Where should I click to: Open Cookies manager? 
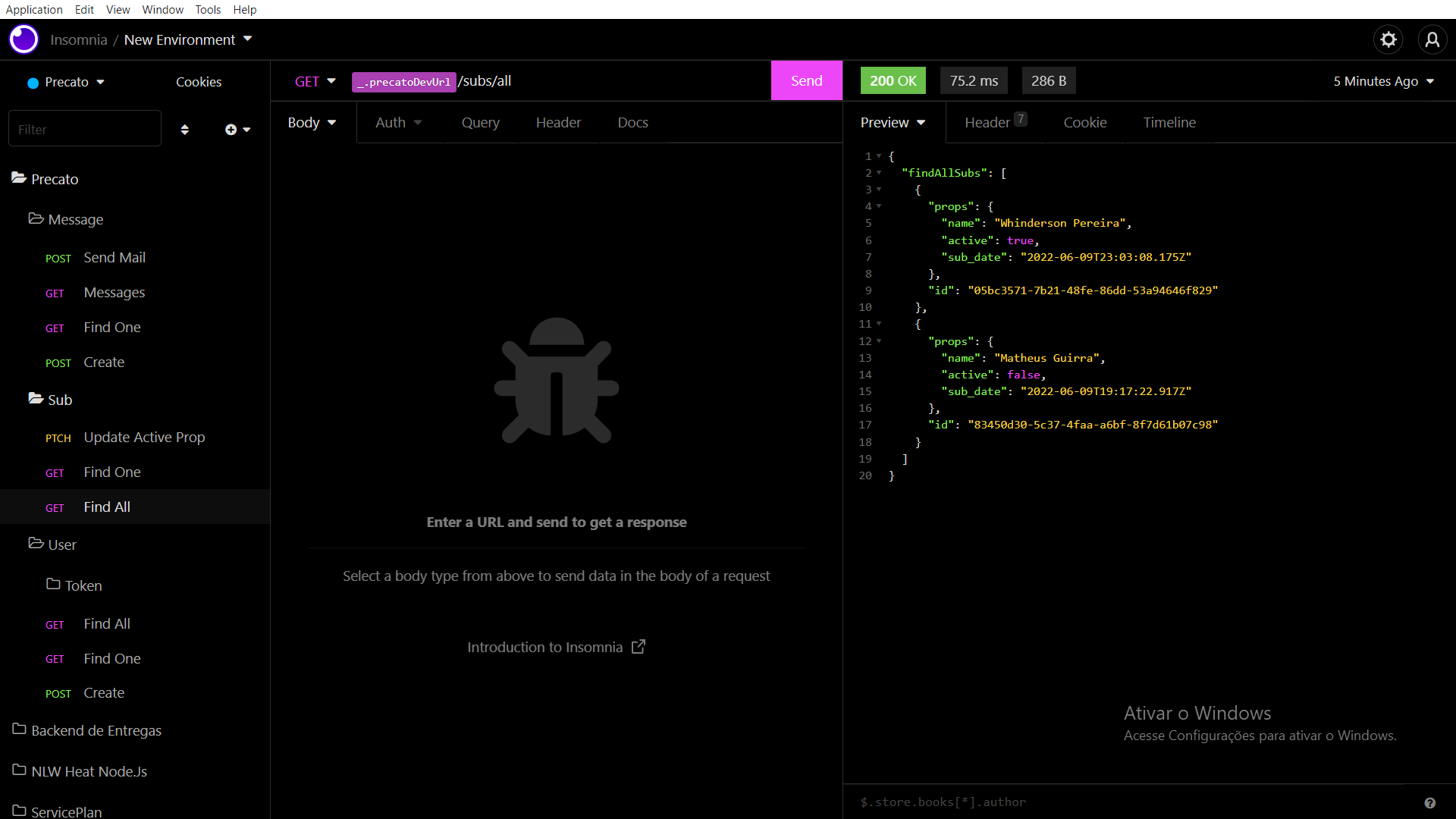[199, 82]
